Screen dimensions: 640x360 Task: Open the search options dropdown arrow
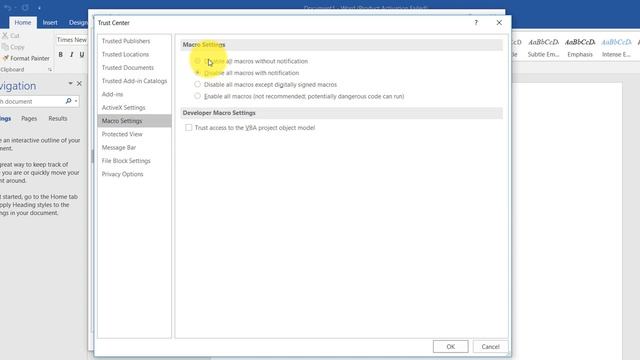click(76, 101)
